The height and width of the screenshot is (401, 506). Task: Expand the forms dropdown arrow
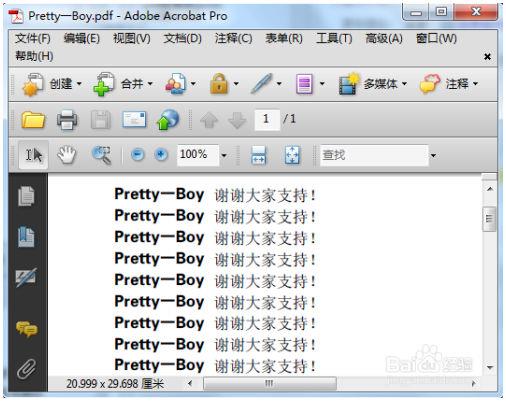[x=322, y=84]
